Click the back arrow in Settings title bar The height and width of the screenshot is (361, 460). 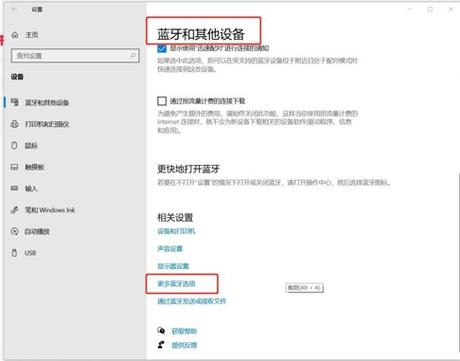tap(14, 9)
